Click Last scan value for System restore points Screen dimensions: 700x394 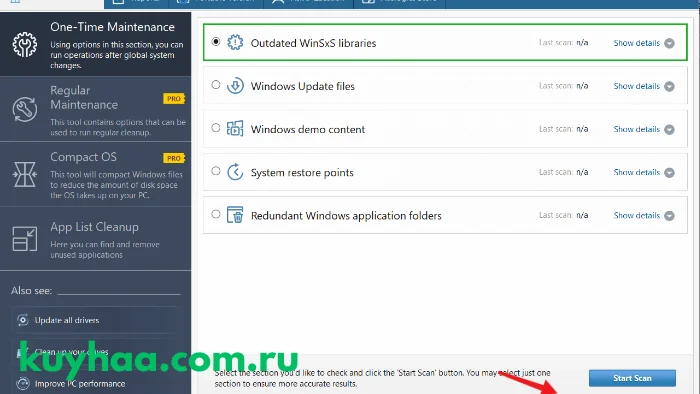click(582, 172)
